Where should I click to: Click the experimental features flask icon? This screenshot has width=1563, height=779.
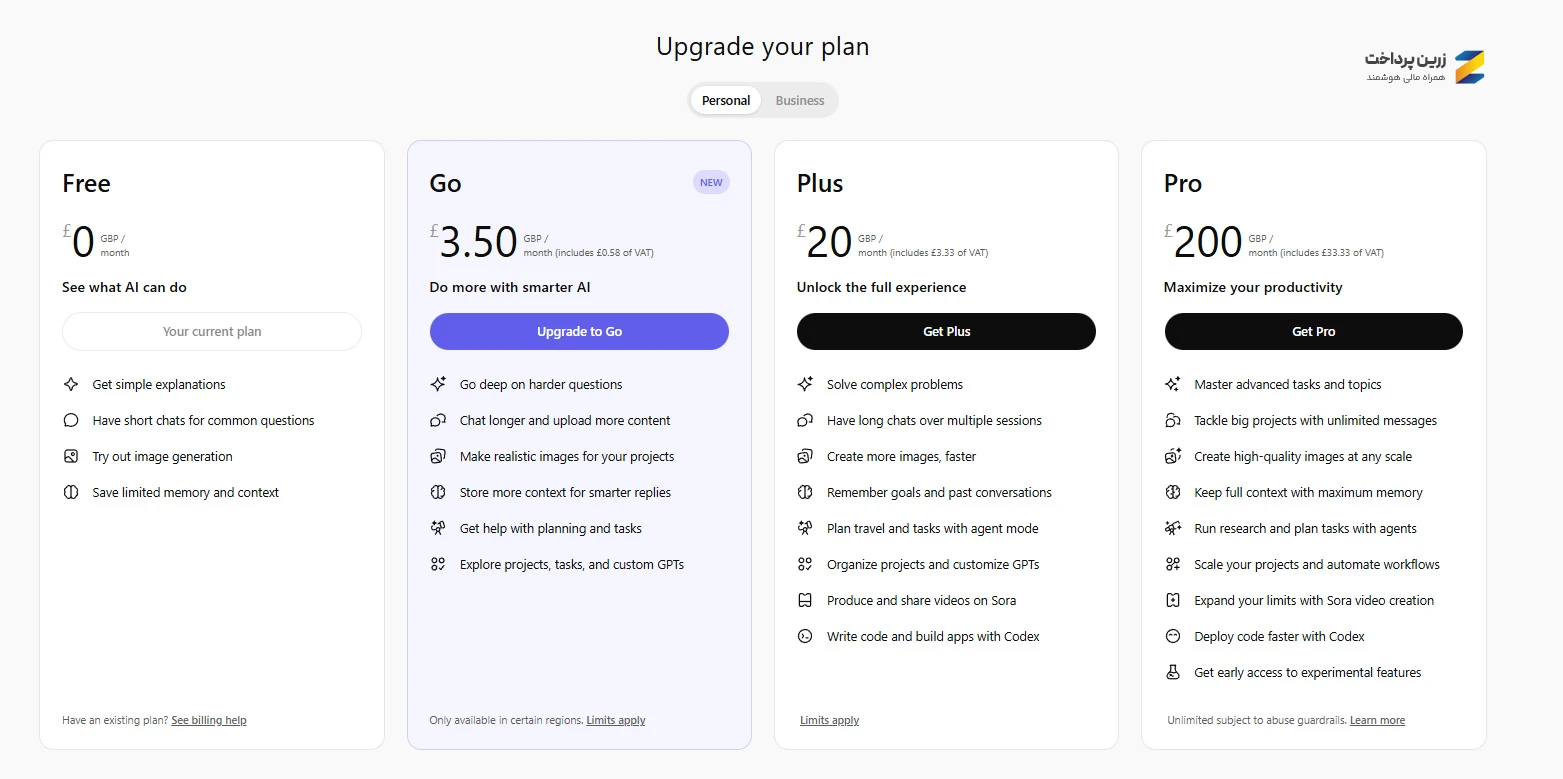[1173, 672]
